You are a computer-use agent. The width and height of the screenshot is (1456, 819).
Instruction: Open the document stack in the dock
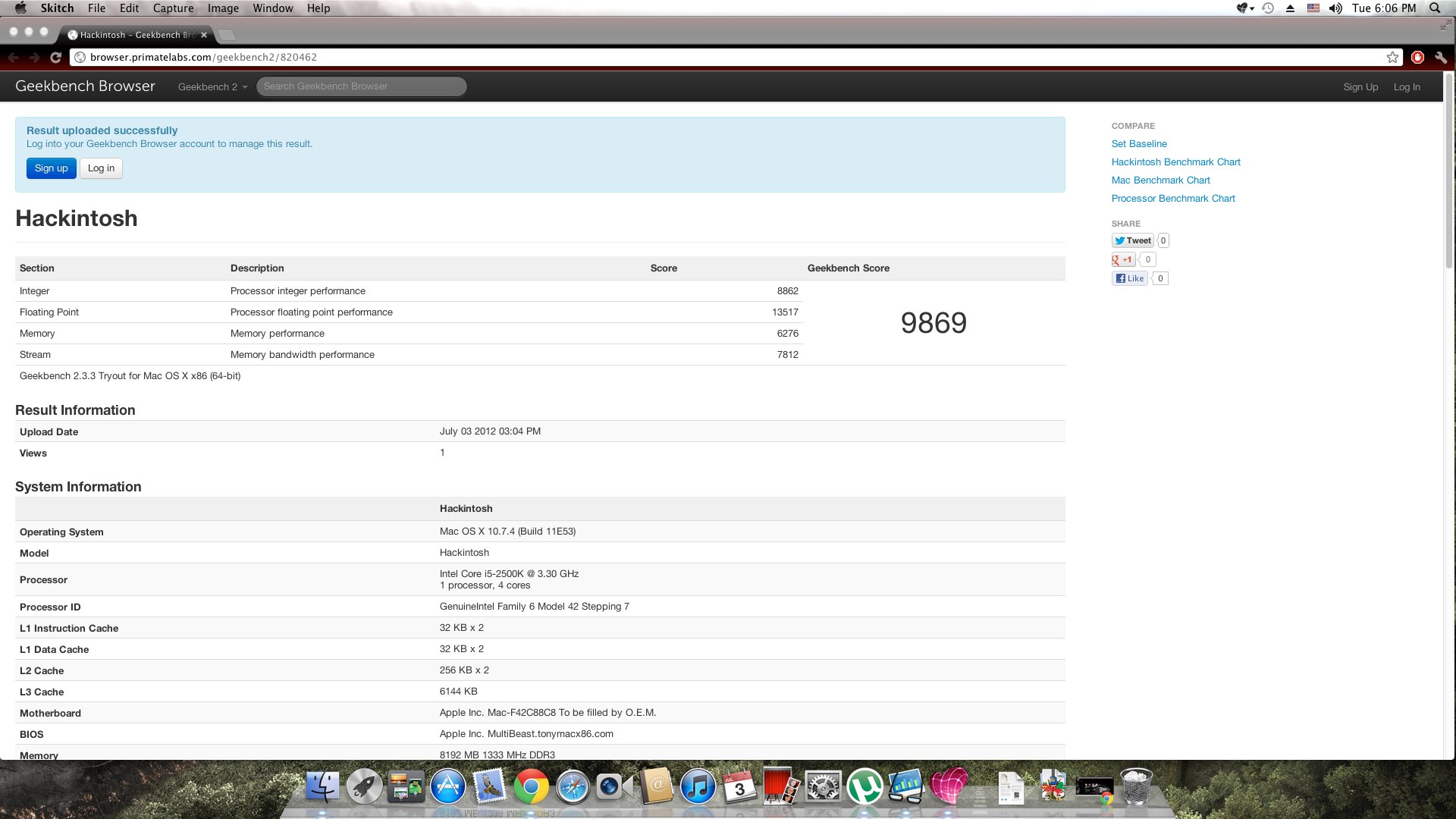click(1011, 787)
